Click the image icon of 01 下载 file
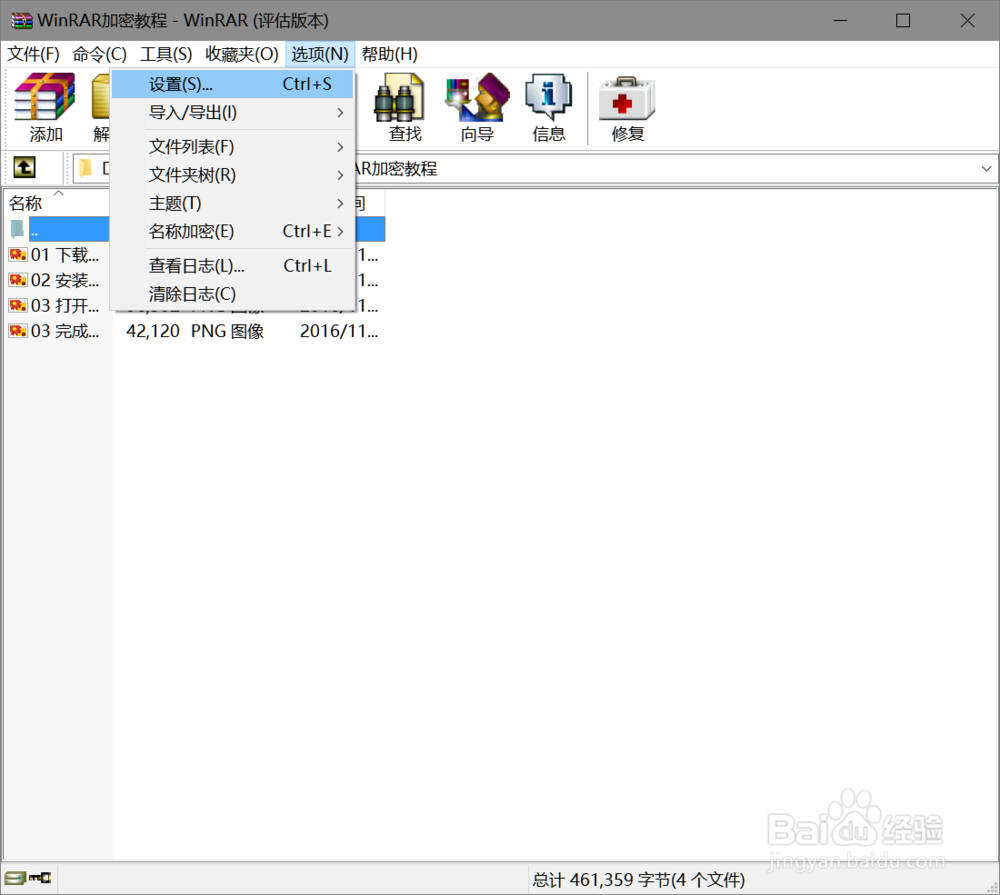 18,255
